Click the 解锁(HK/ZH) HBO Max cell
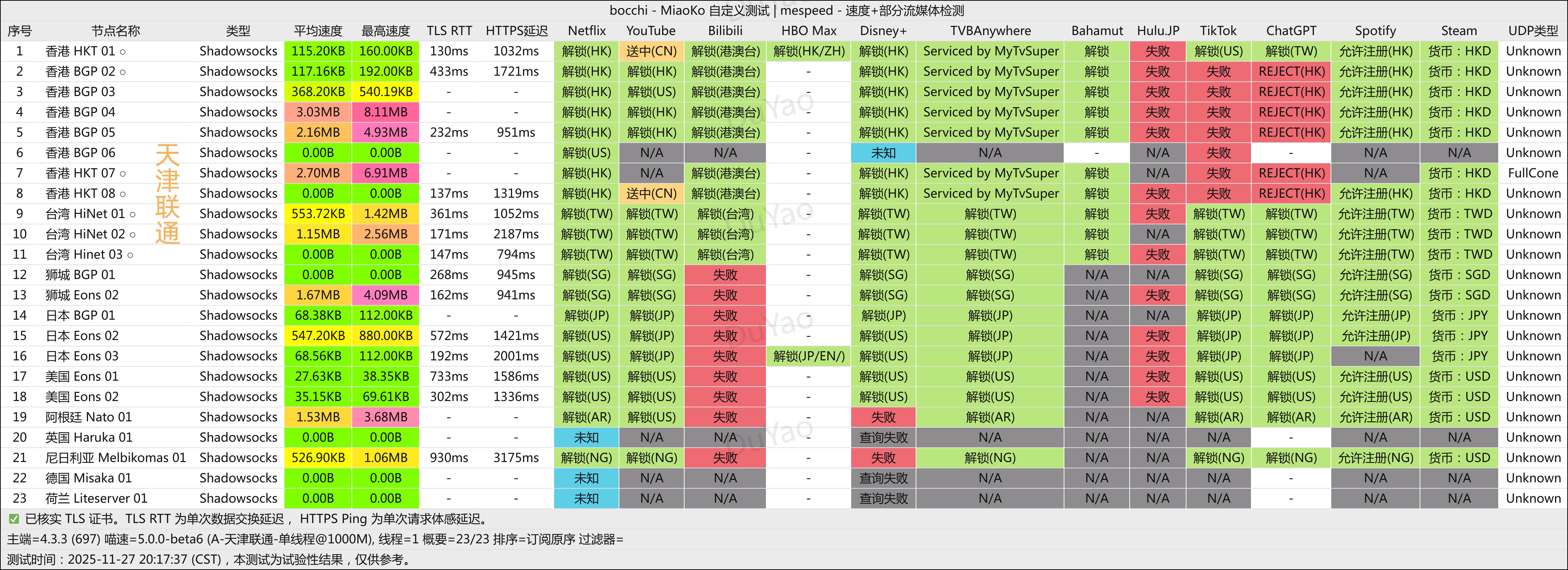Viewport: 1568px width, 570px height. 808,51
